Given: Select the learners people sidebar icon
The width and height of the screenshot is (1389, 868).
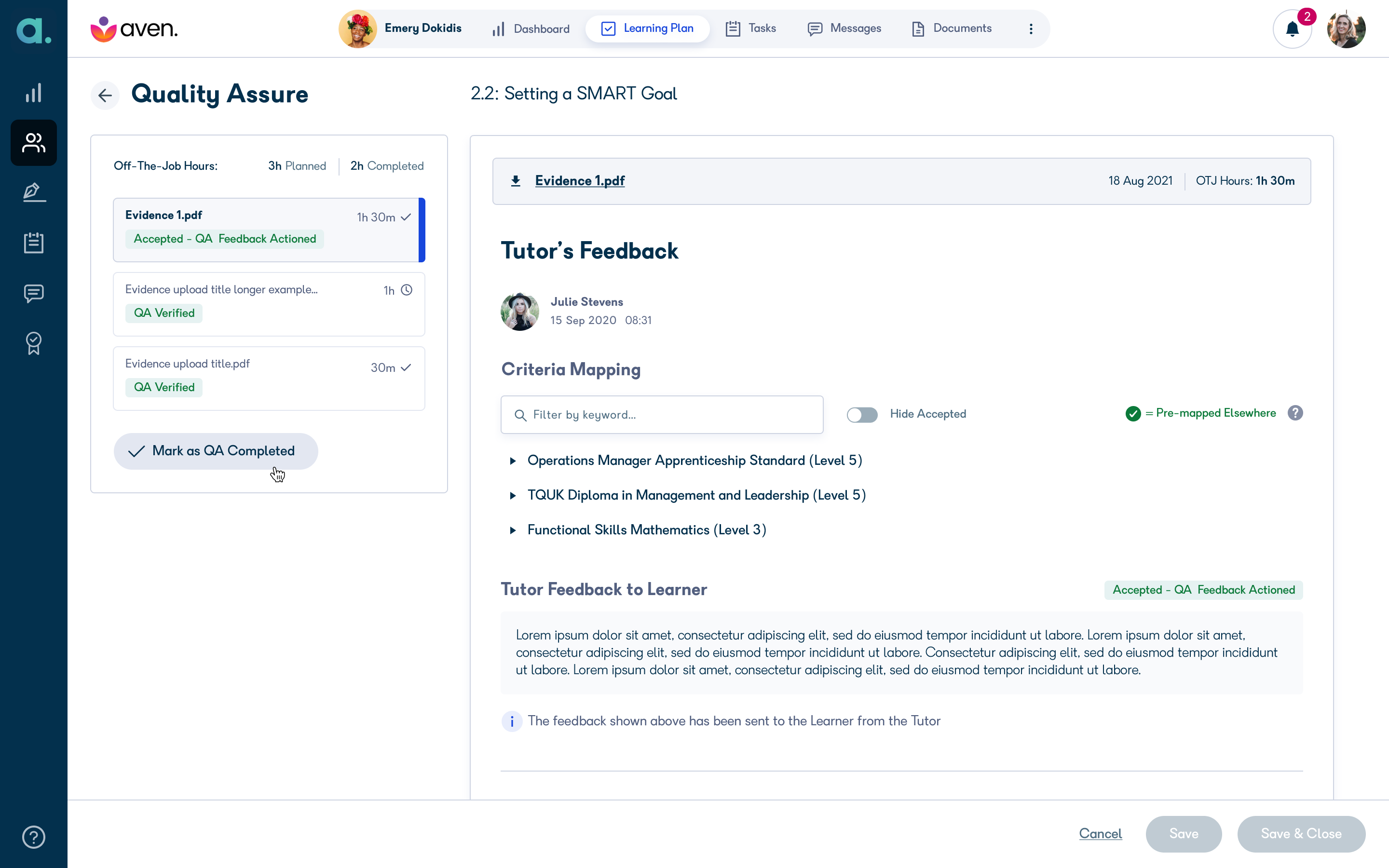Looking at the screenshot, I should (34, 143).
